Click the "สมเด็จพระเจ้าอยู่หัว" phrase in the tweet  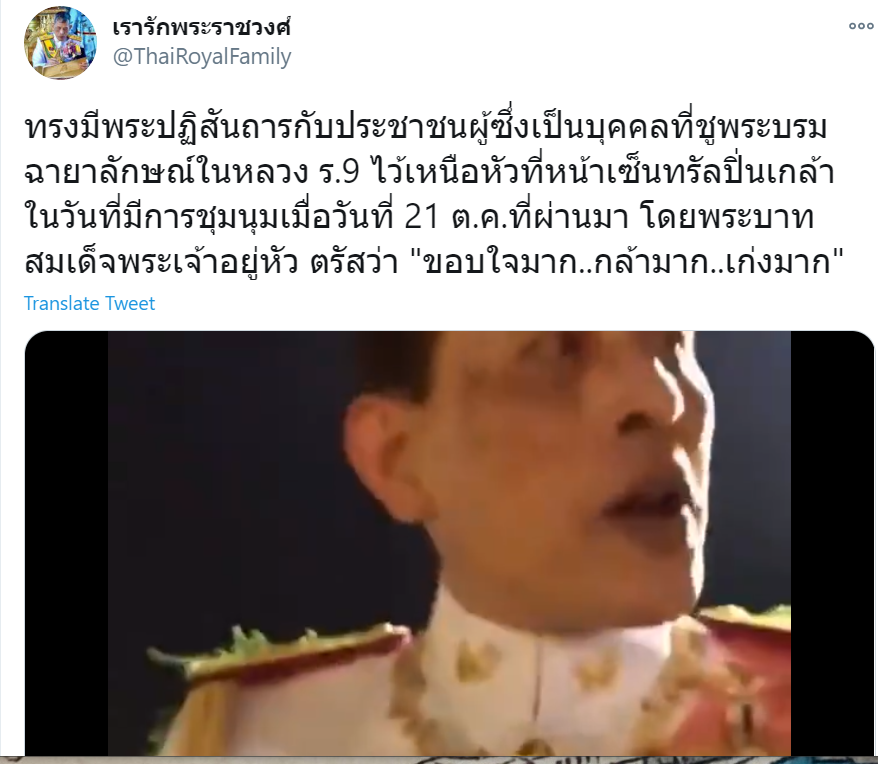click(161, 262)
